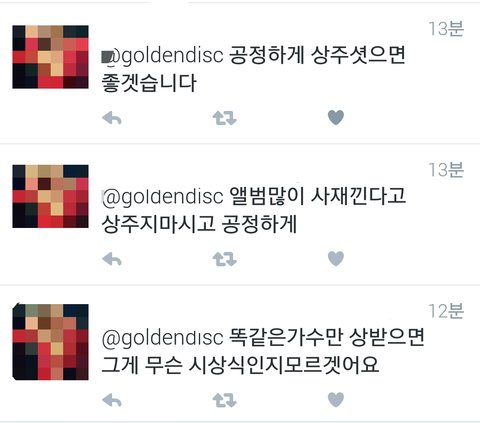Retweet the second tweet mentioning 앨범많이
The width and height of the screenshot is (480, 423).
pos(225,259)
